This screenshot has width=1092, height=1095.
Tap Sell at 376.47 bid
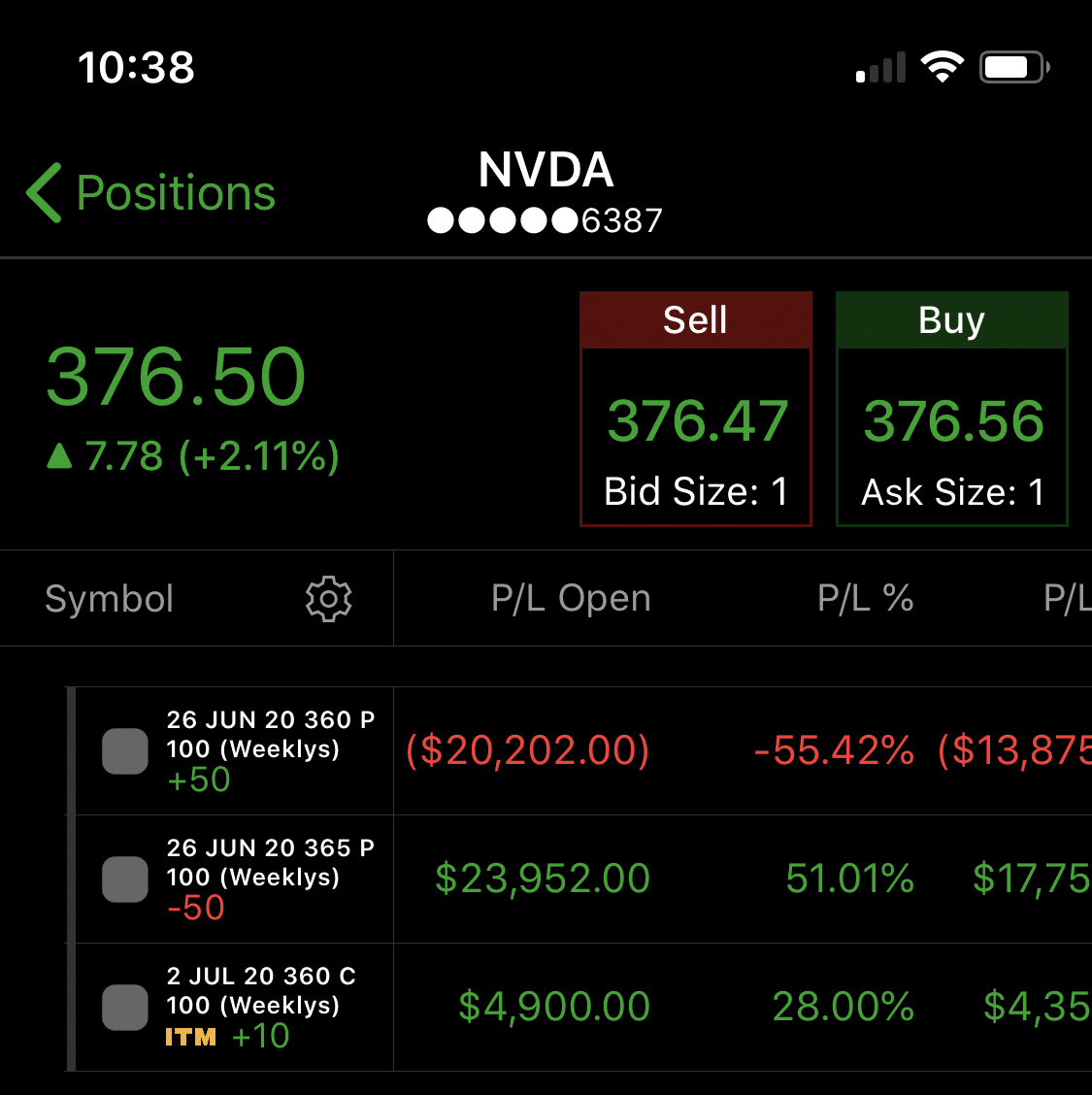point(695,409)
